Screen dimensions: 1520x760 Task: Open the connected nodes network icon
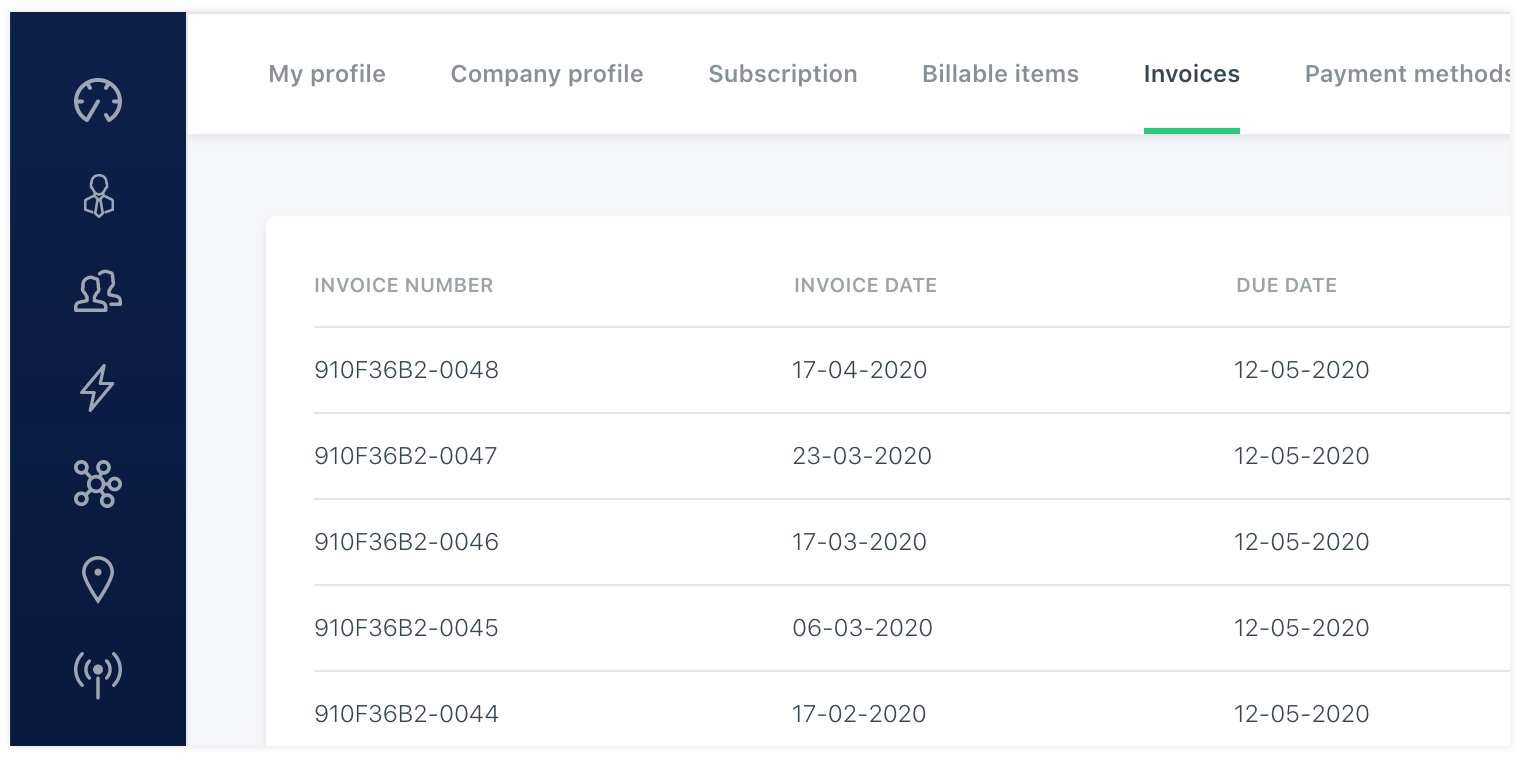pyautogui.click(x=97, y=484)
